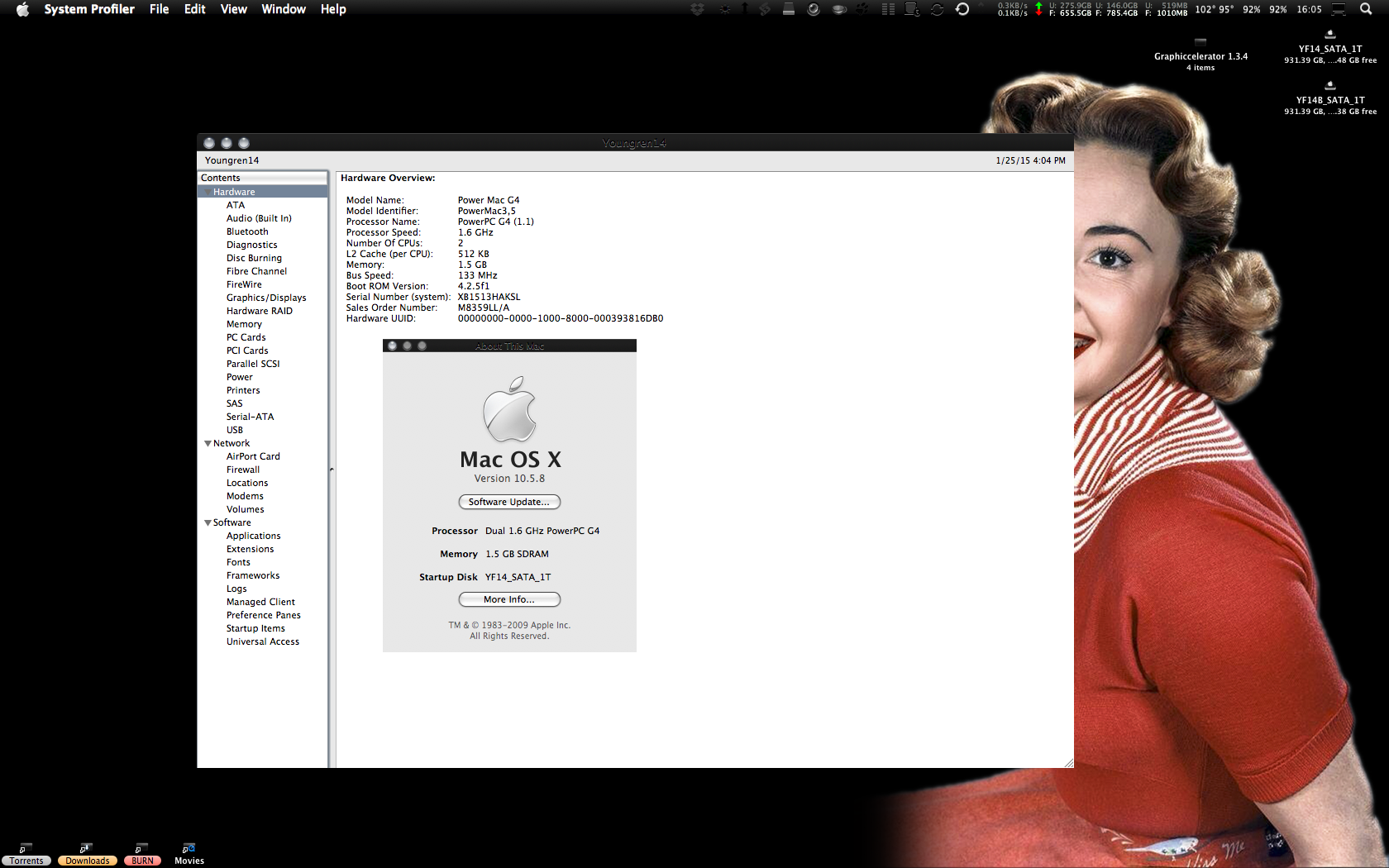This screenshot has width=1389, height=868.
Task: Select AirPort Card under Network
Action: [253, 456]
